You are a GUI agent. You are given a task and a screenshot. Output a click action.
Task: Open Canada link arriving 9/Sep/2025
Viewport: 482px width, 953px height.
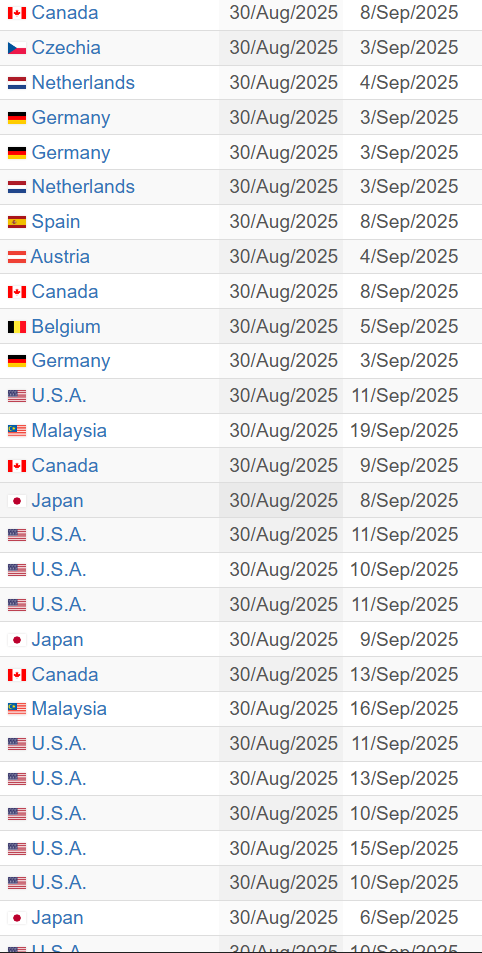tap(65, 466)
